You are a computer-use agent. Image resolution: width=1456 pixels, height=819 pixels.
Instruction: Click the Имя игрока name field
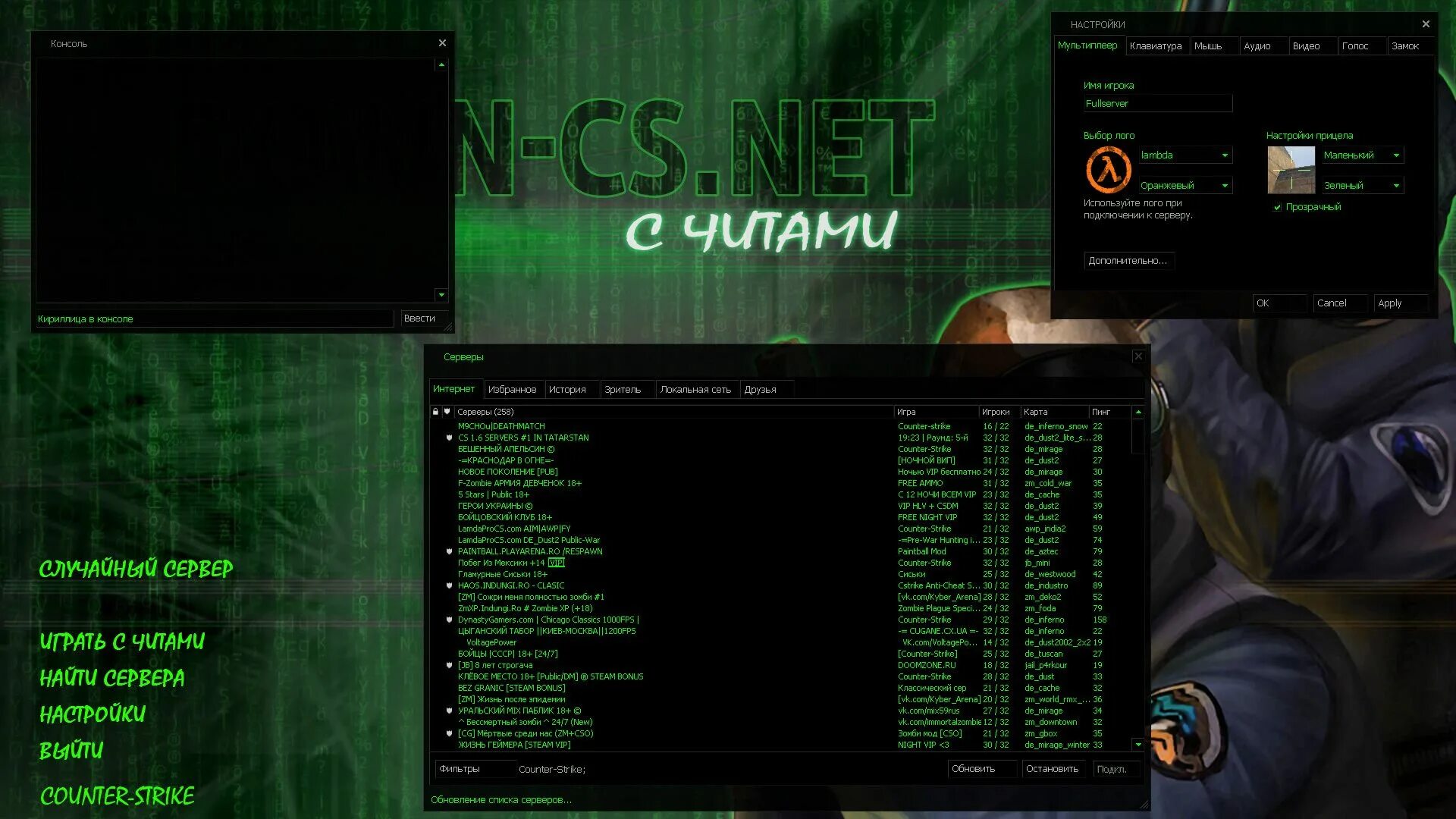pyautogui.click(x=1157, y=104)
